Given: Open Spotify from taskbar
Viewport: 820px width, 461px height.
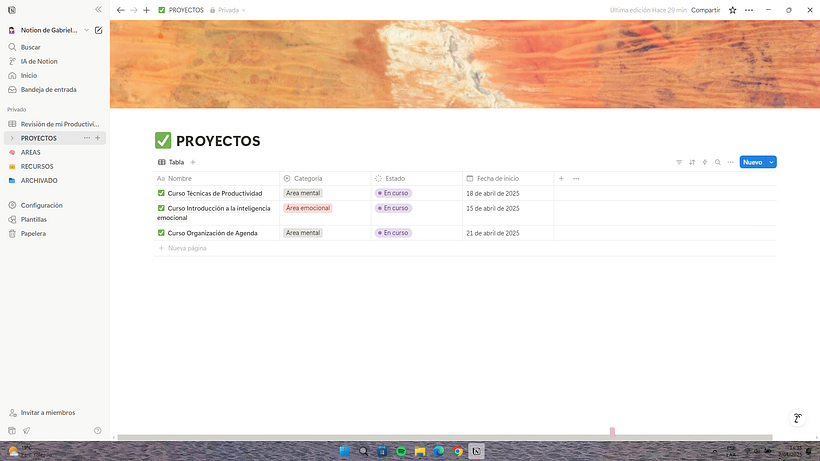Looking at the screenshot, I should (401, 451).
